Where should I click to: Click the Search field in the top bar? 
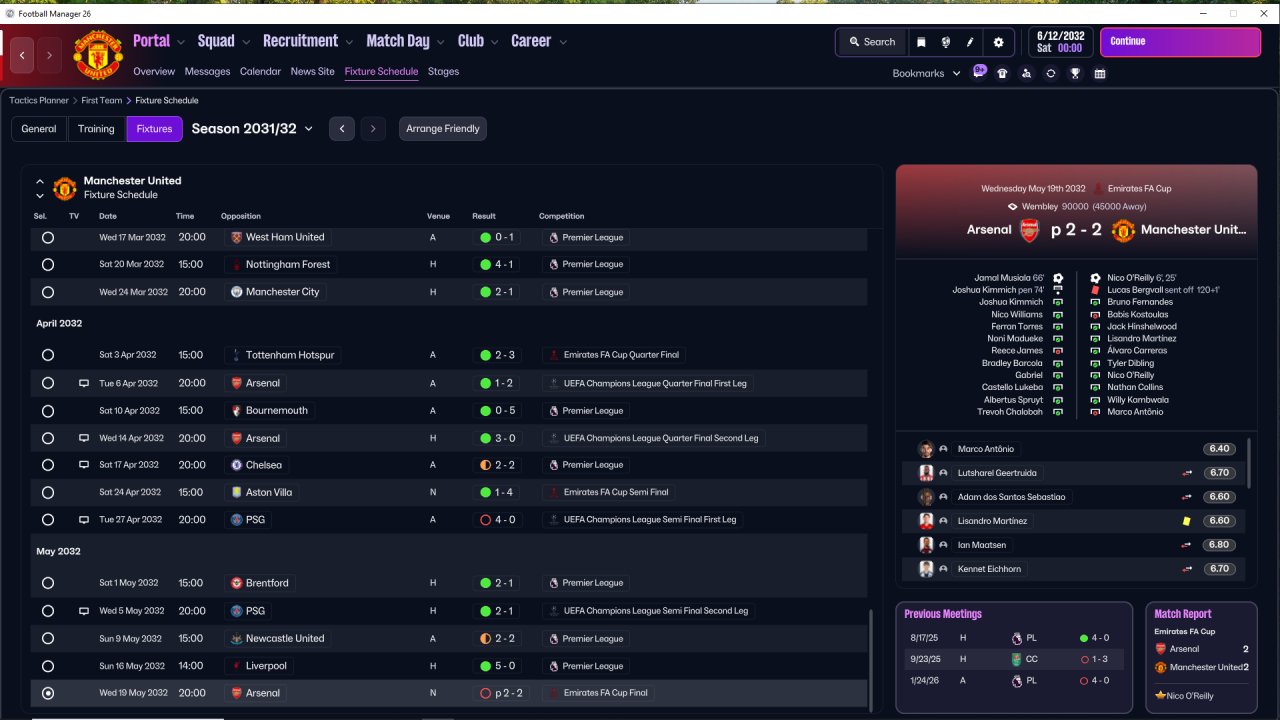point(871,42)
